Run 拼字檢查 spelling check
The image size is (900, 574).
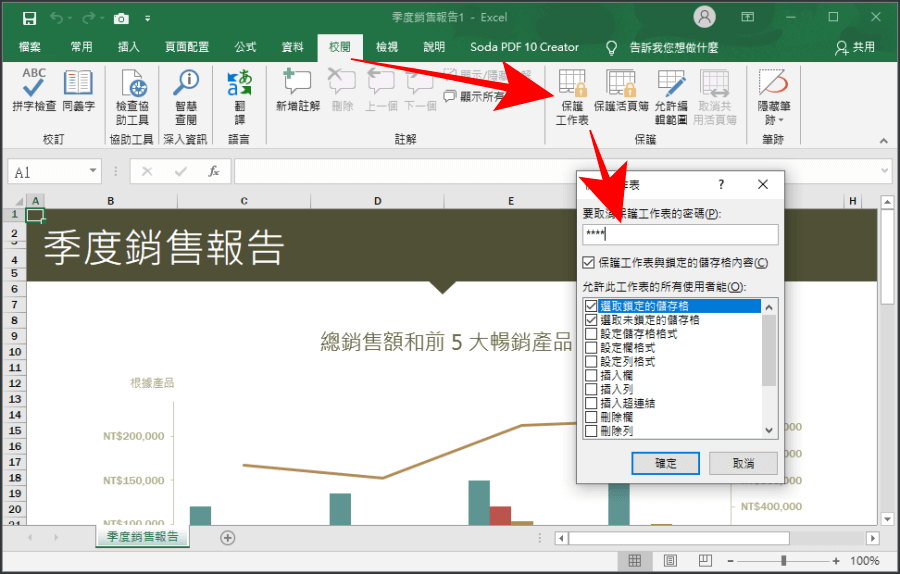[34, 90]
